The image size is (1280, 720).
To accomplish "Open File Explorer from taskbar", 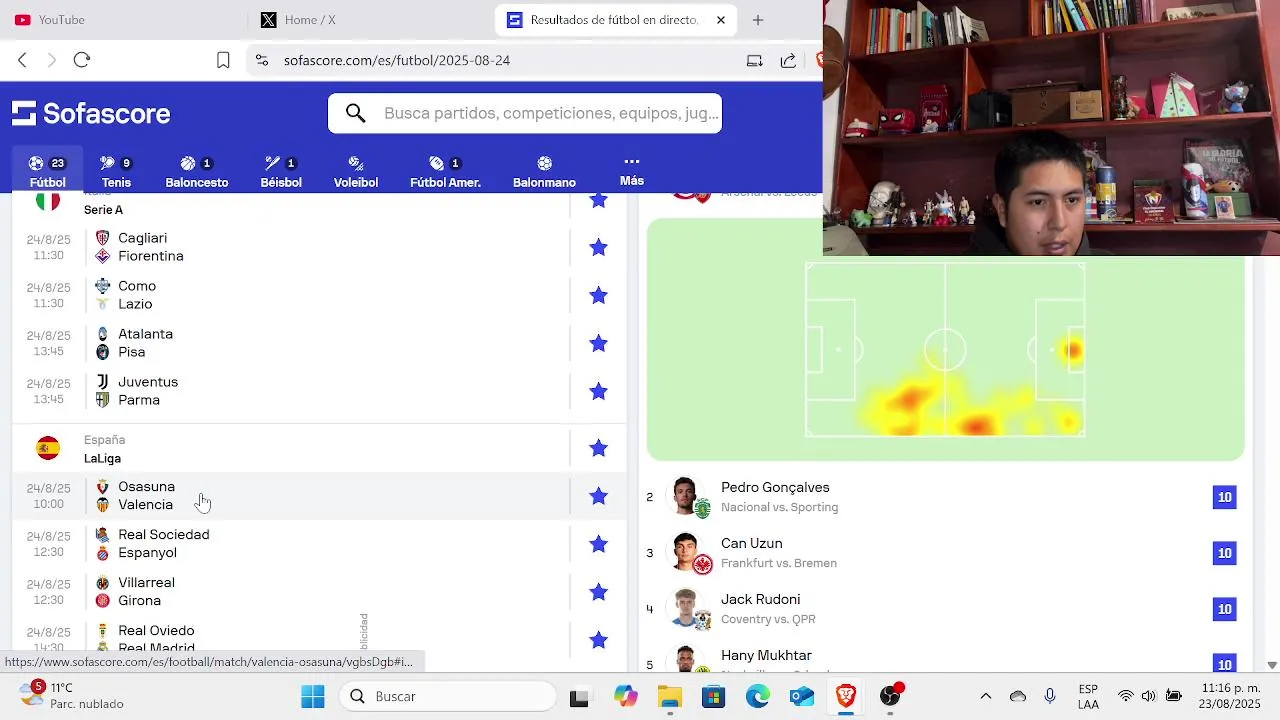I will point(669,696).
